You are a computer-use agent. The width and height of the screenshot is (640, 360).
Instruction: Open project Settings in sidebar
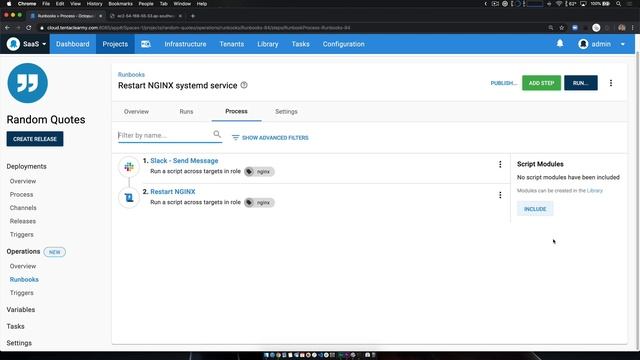(x=19, y=343)
